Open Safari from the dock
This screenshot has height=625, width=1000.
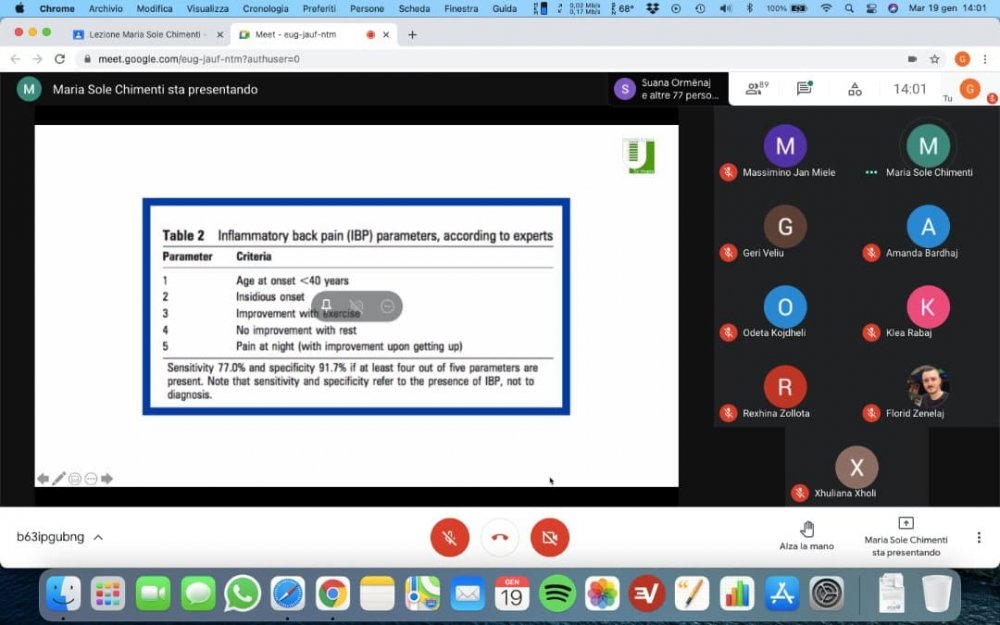(x=288, y=594)
